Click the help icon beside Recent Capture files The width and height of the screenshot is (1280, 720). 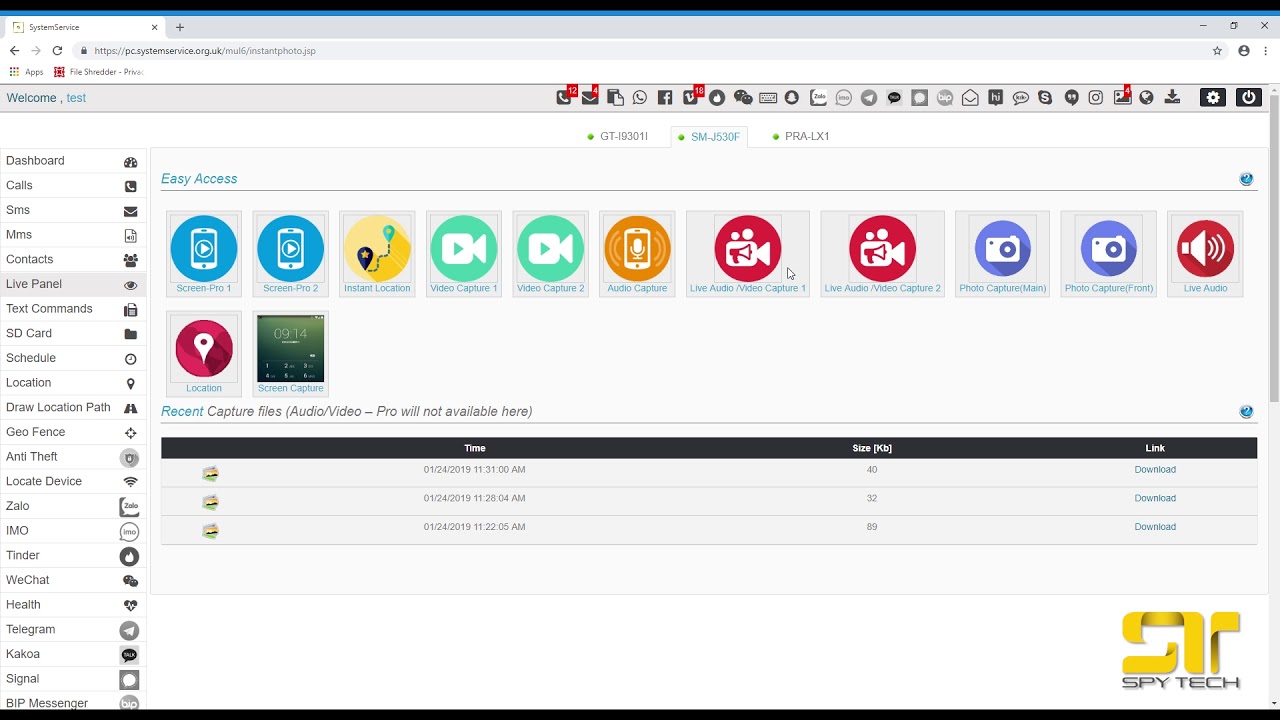pos(1246,411)
